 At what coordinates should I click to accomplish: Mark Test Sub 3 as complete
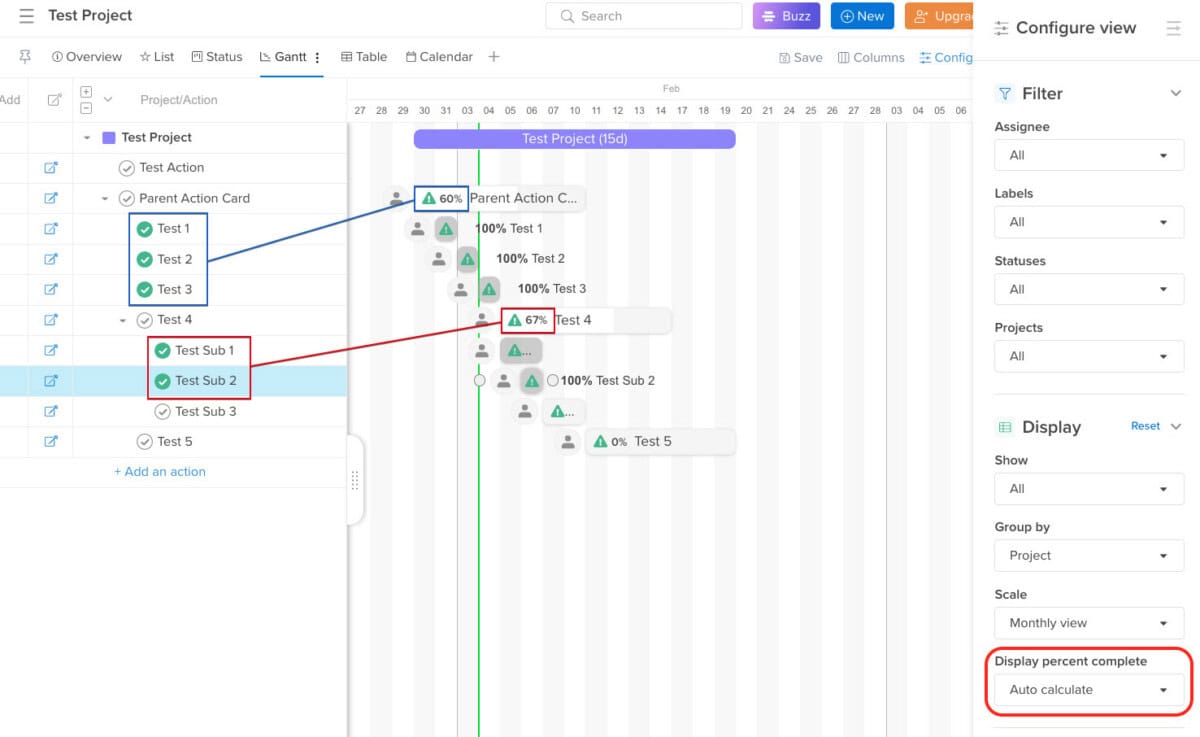(162, 411)
